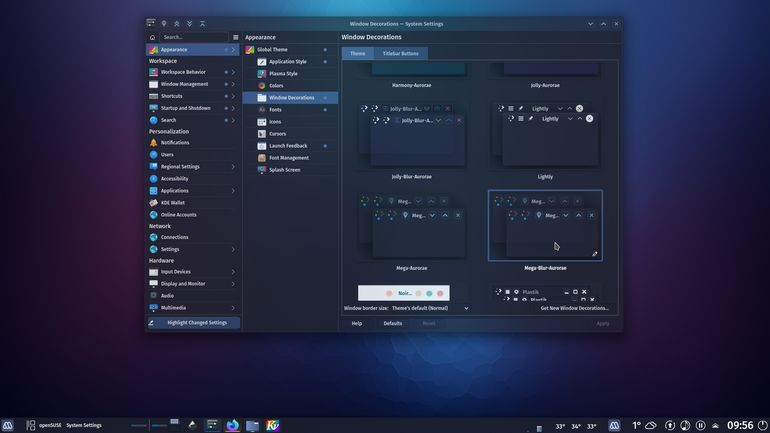This screenshot has width=770, height=433.
Task: Toggle Highlight Changed Settings
Action: click(193, 323)
